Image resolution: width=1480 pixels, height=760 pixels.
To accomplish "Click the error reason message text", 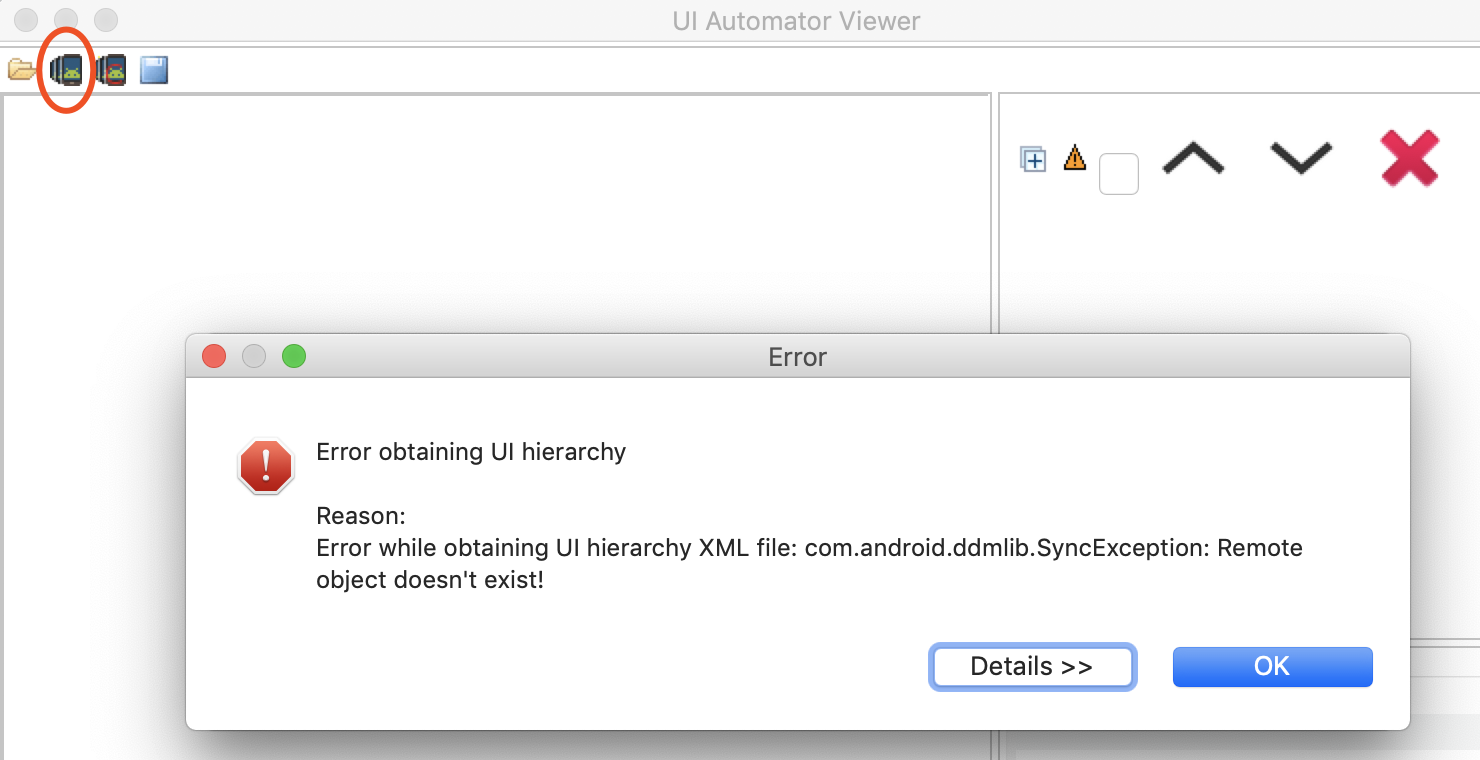I will [809, 564].
